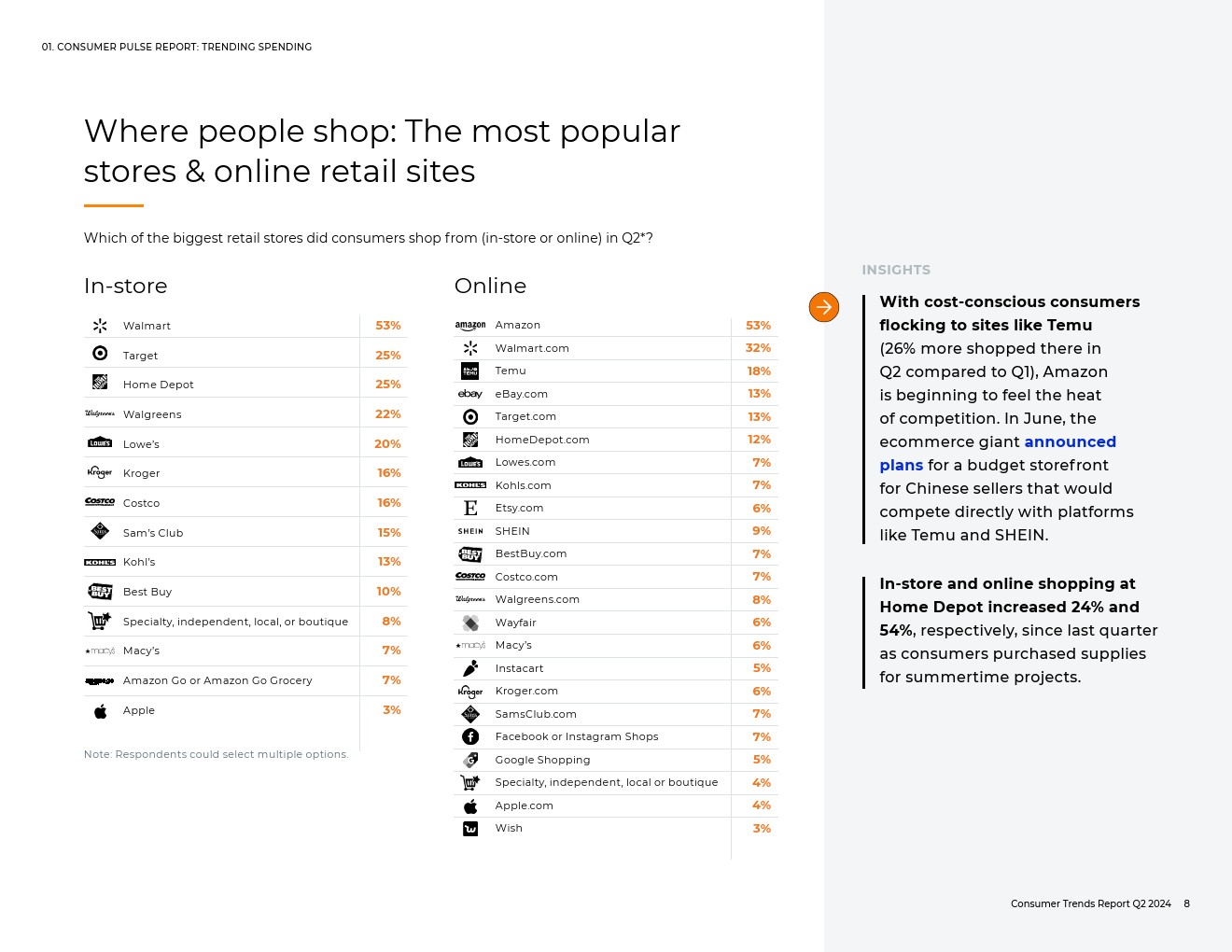Click the 'In-store' section heading

pos(125,286)
